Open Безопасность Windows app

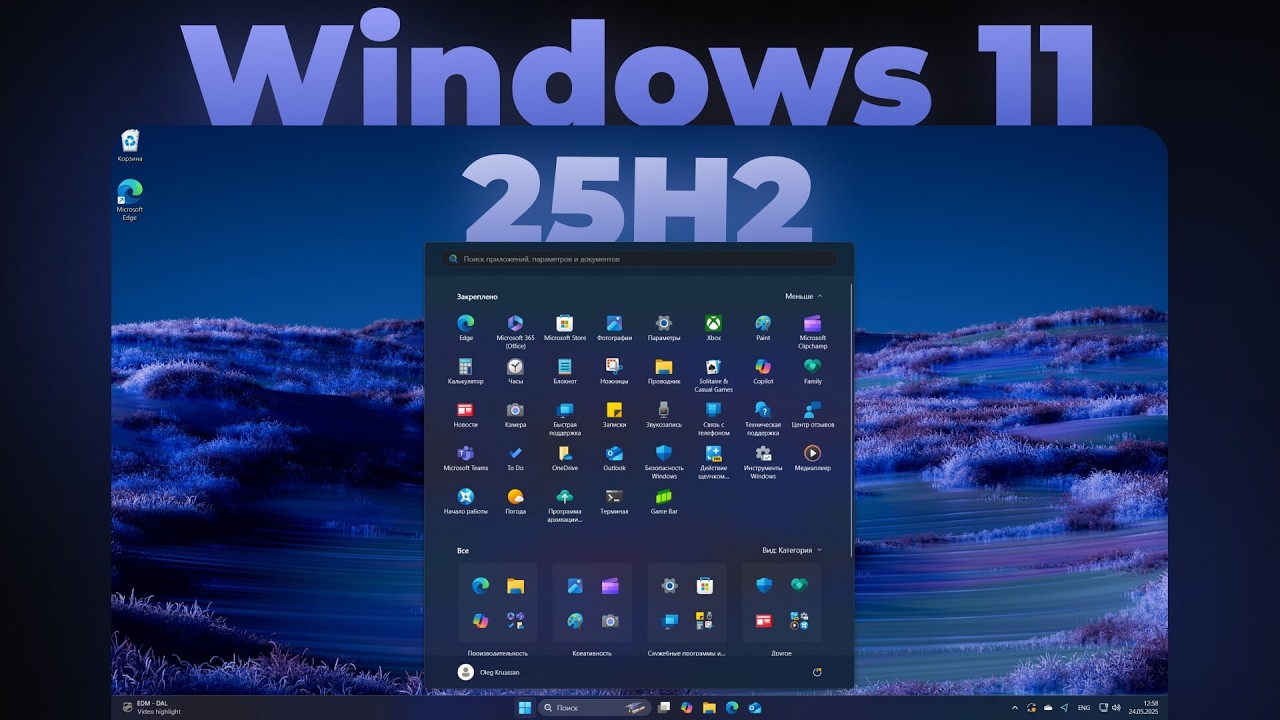point(663,462)
